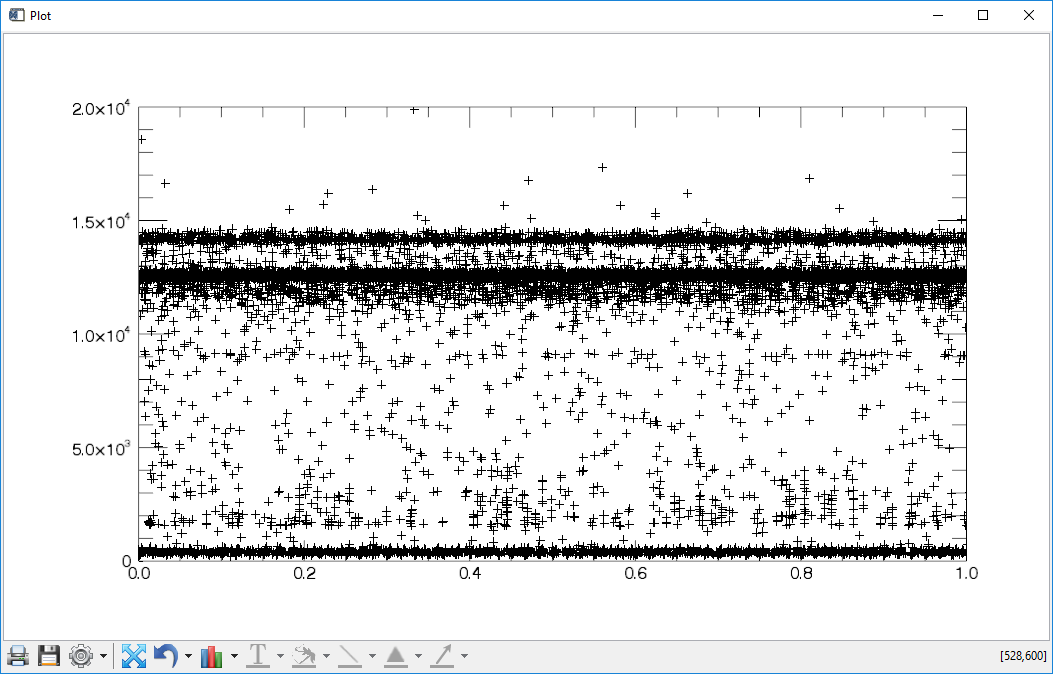
Task: Select the Text annotation T icon
Action: pos(258,655)
